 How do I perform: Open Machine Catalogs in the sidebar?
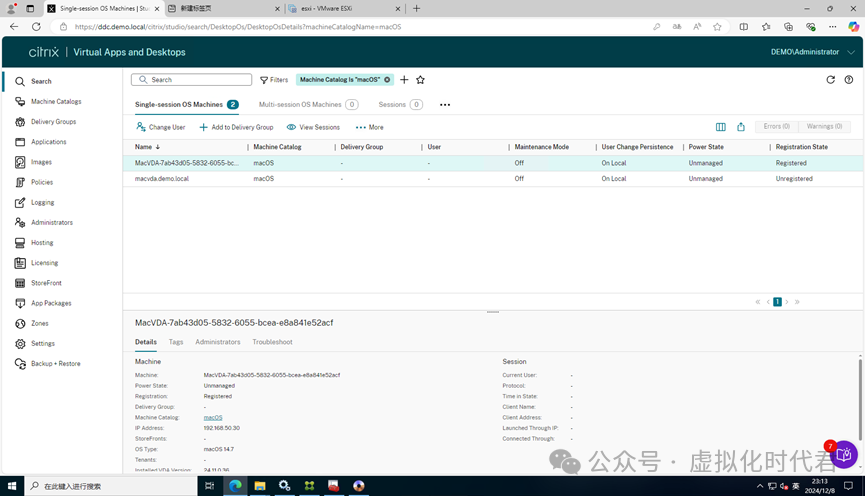click(x=56, y=102)
